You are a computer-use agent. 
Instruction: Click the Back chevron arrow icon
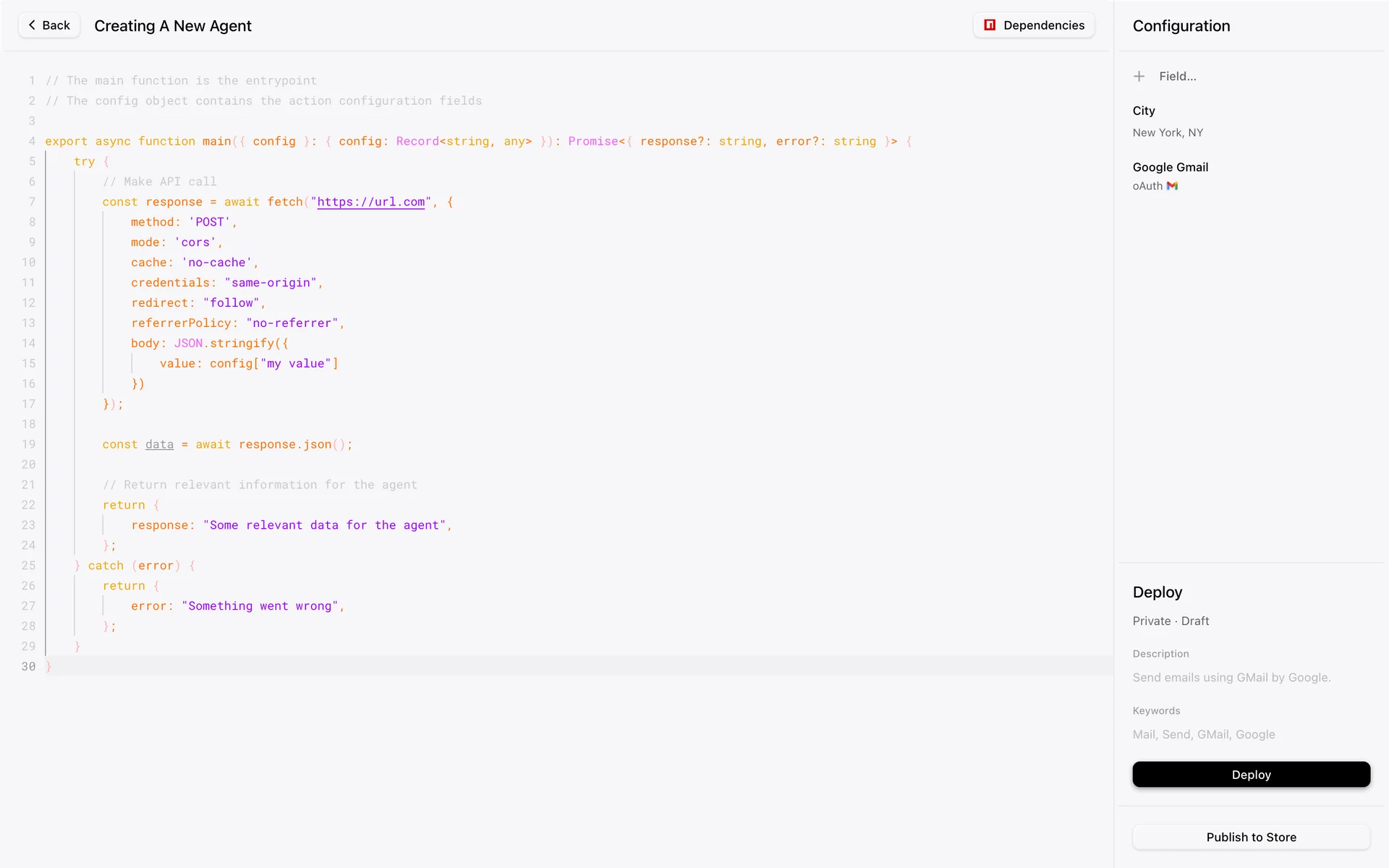pyautogui.click(x=32, y=25)
